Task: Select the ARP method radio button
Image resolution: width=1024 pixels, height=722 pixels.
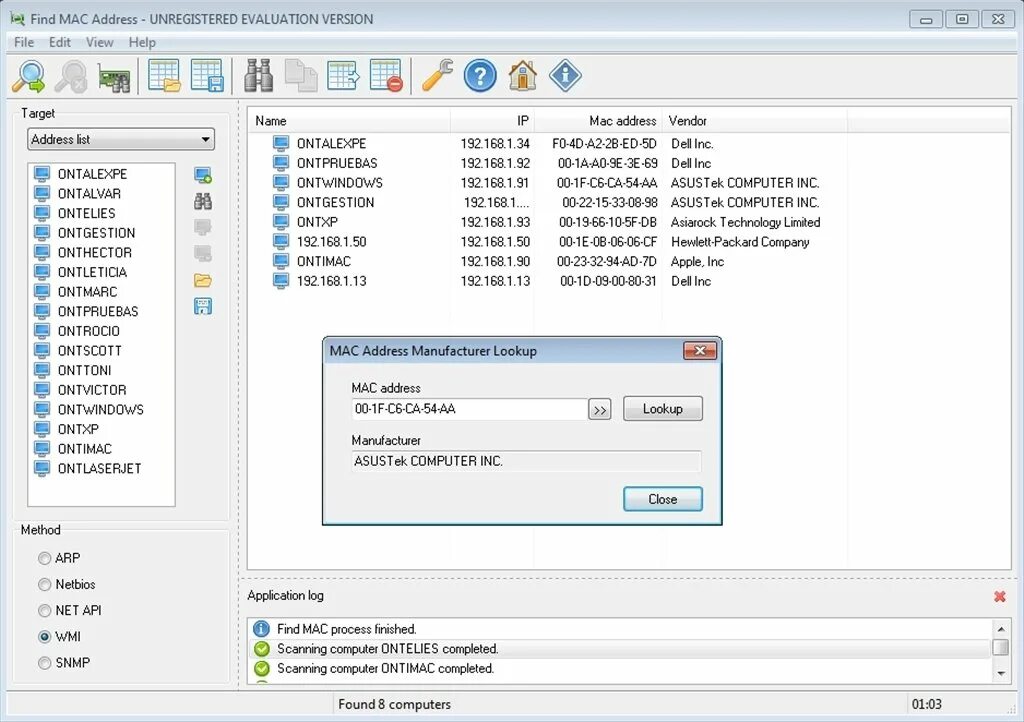Action: click(x=44, y=558)
